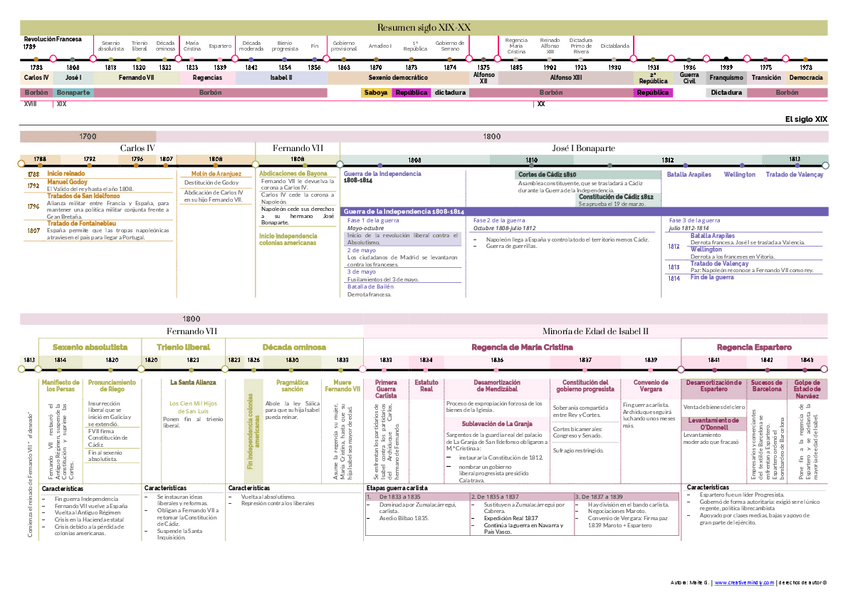Click the 'Resumen siglo XIX-XX' title banner
Viewport: 848px width, 600px height.
[423, 28]
